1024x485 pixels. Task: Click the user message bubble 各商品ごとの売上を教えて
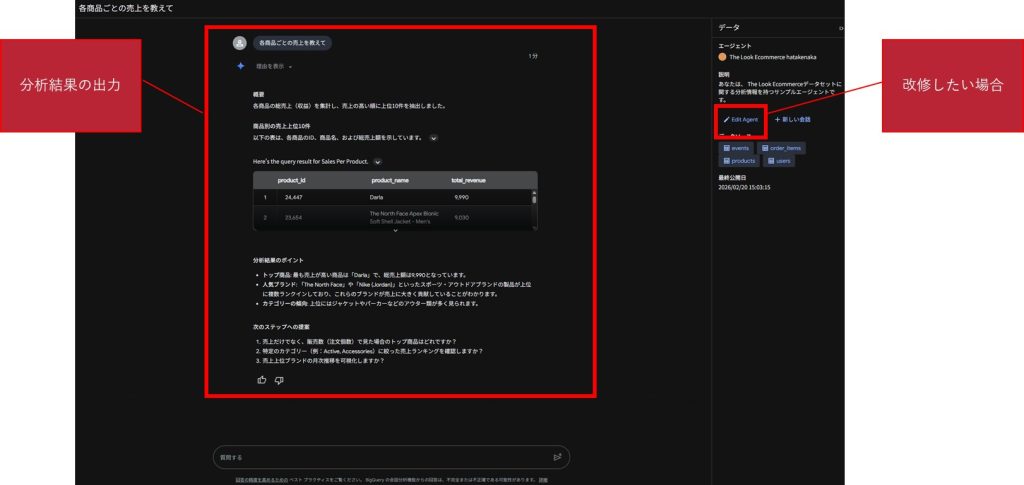[293, 43]
